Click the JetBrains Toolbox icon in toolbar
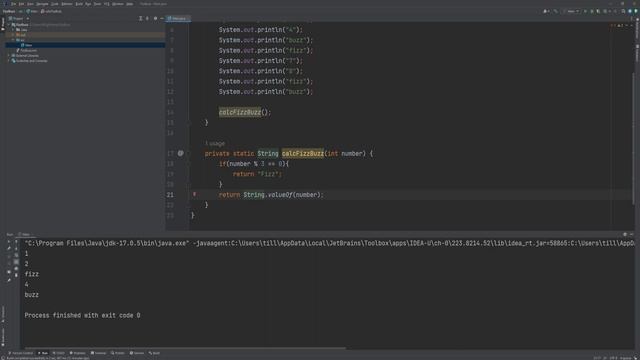The width and height of the screenshot is (640, 360). pyautogui.click(x=636, y=11)
